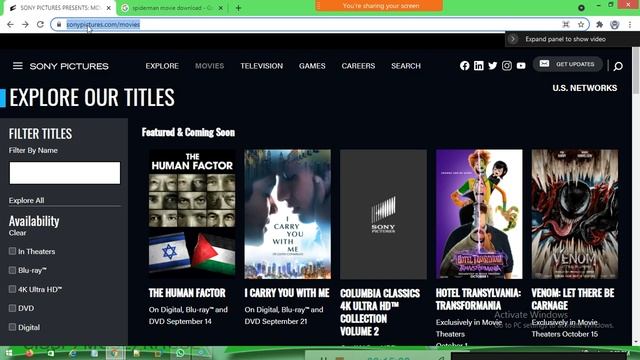The image size is (640, 360).
Task: Click the Featured & Coming Soon heading
Action: tap(188, 132)
